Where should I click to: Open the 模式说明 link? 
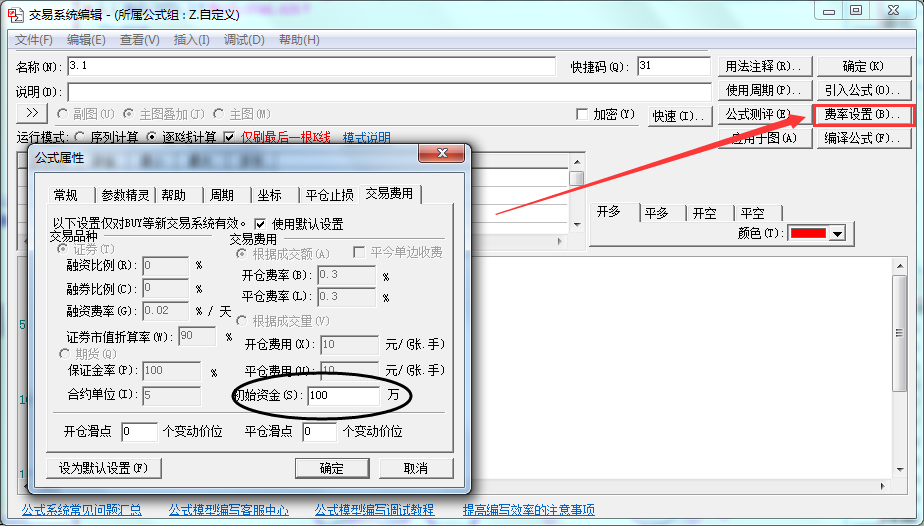pyautogui.click(x=367, y=138)
